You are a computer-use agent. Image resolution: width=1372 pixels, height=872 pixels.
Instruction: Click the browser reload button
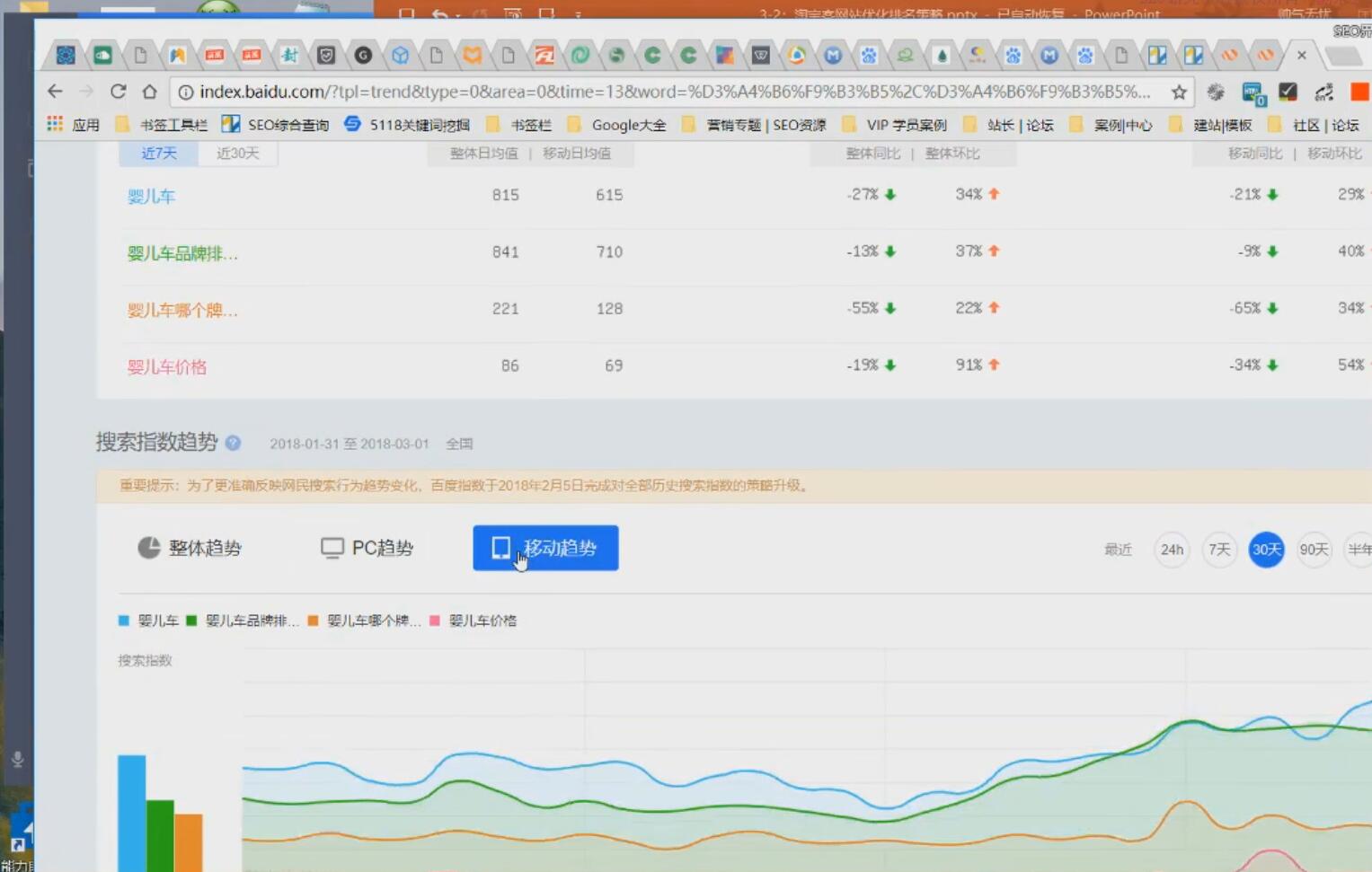118,92
